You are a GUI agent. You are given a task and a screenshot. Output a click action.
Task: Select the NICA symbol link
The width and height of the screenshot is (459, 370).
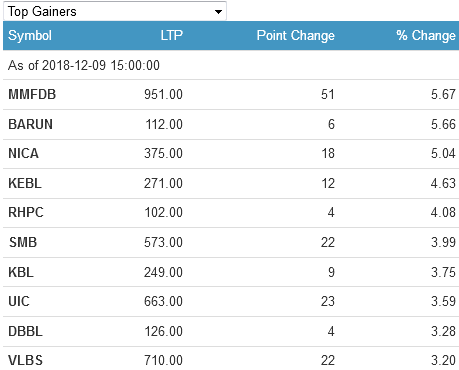[x=23, y=153]
